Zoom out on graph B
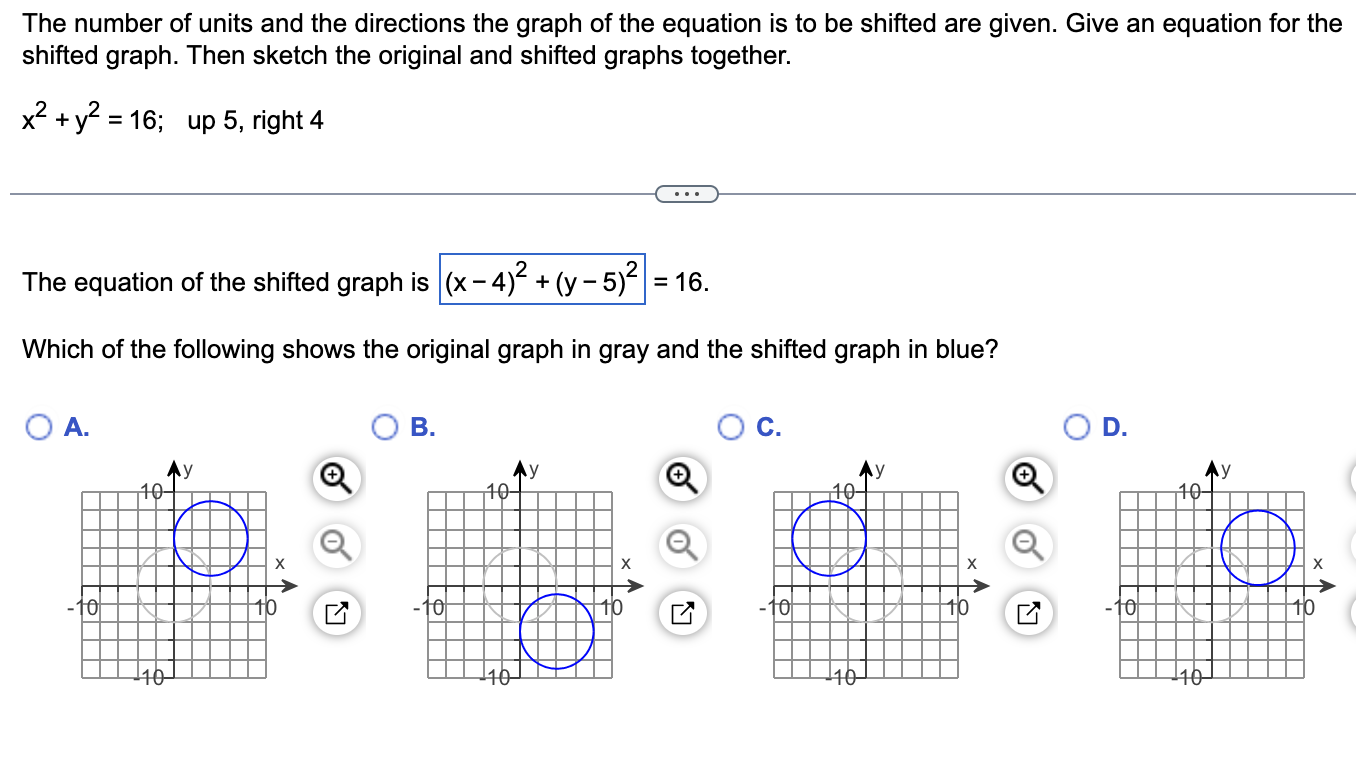The width and height of the screenshot is (1356, 768). click(681, 544)
